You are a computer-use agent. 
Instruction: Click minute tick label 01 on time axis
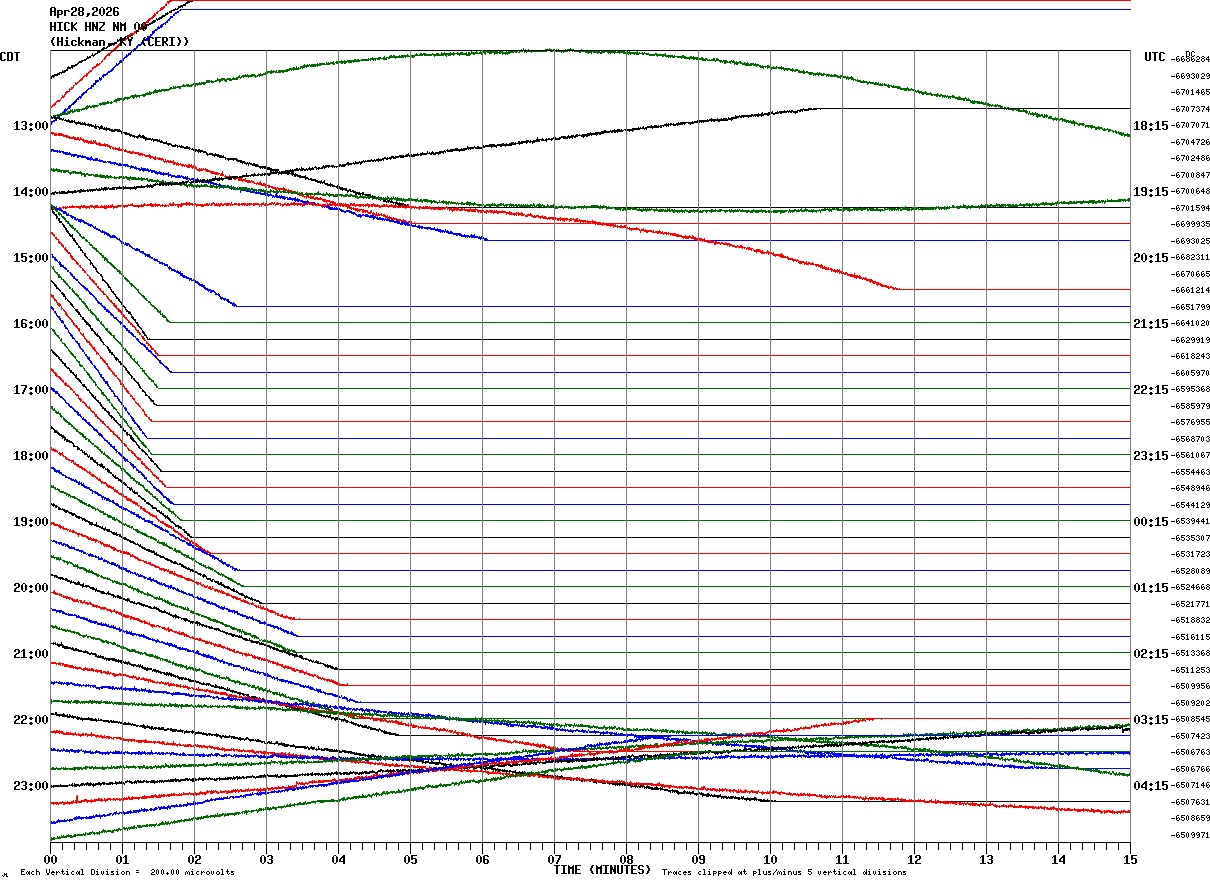(122, 859)
